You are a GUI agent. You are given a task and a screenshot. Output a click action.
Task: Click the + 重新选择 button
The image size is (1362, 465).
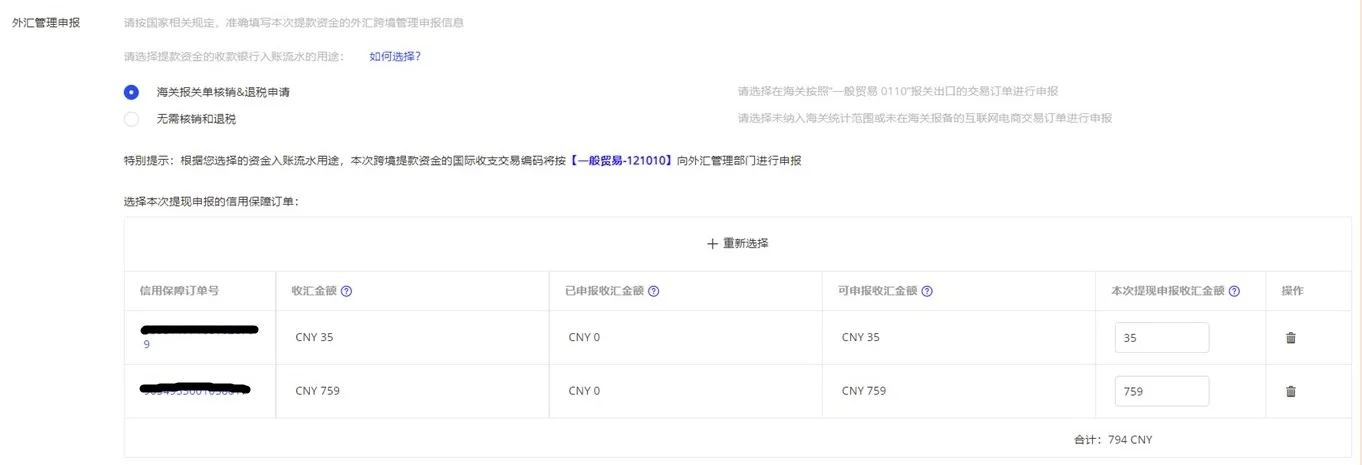click(738, 244)
